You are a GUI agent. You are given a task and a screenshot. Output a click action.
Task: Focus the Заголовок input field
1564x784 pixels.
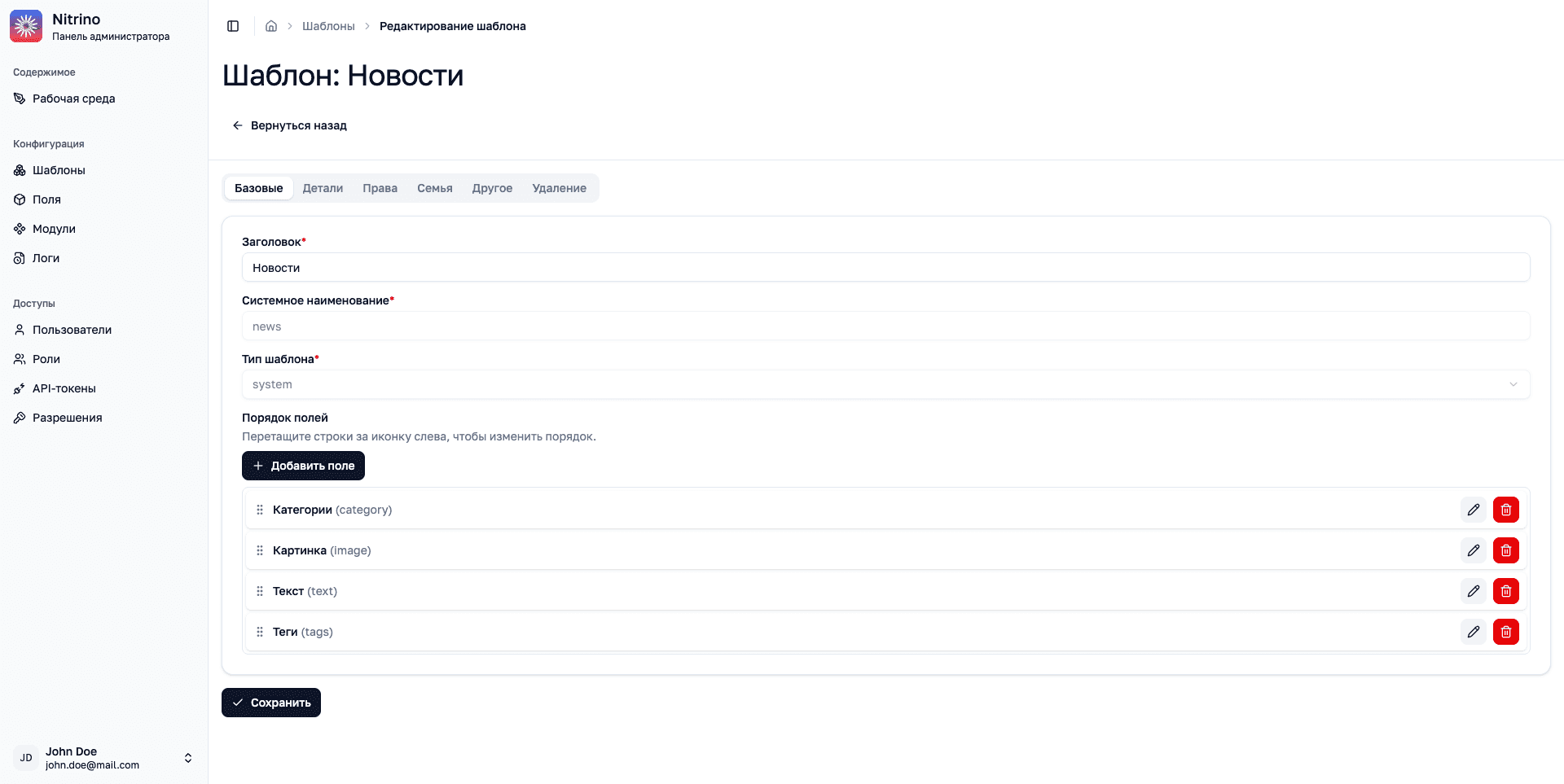885,267
